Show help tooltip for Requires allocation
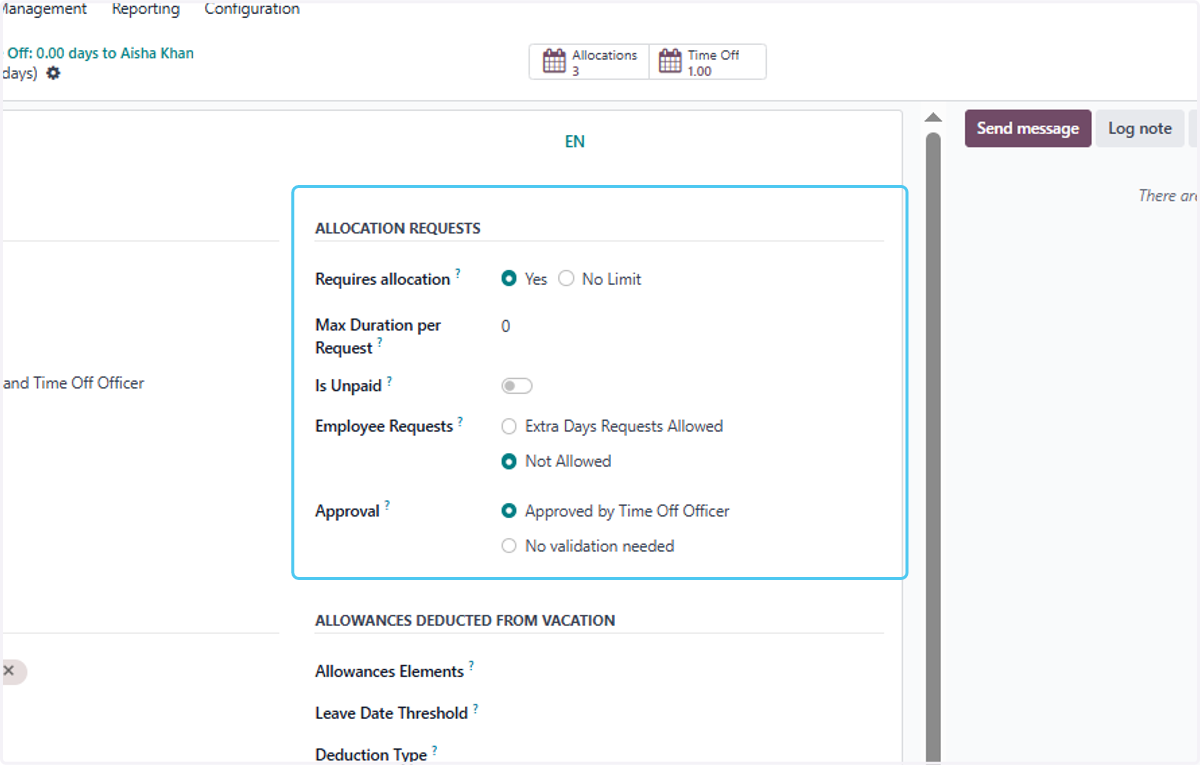The width and height of the screenshot is (1200, 765). click(x=458, y=273)
